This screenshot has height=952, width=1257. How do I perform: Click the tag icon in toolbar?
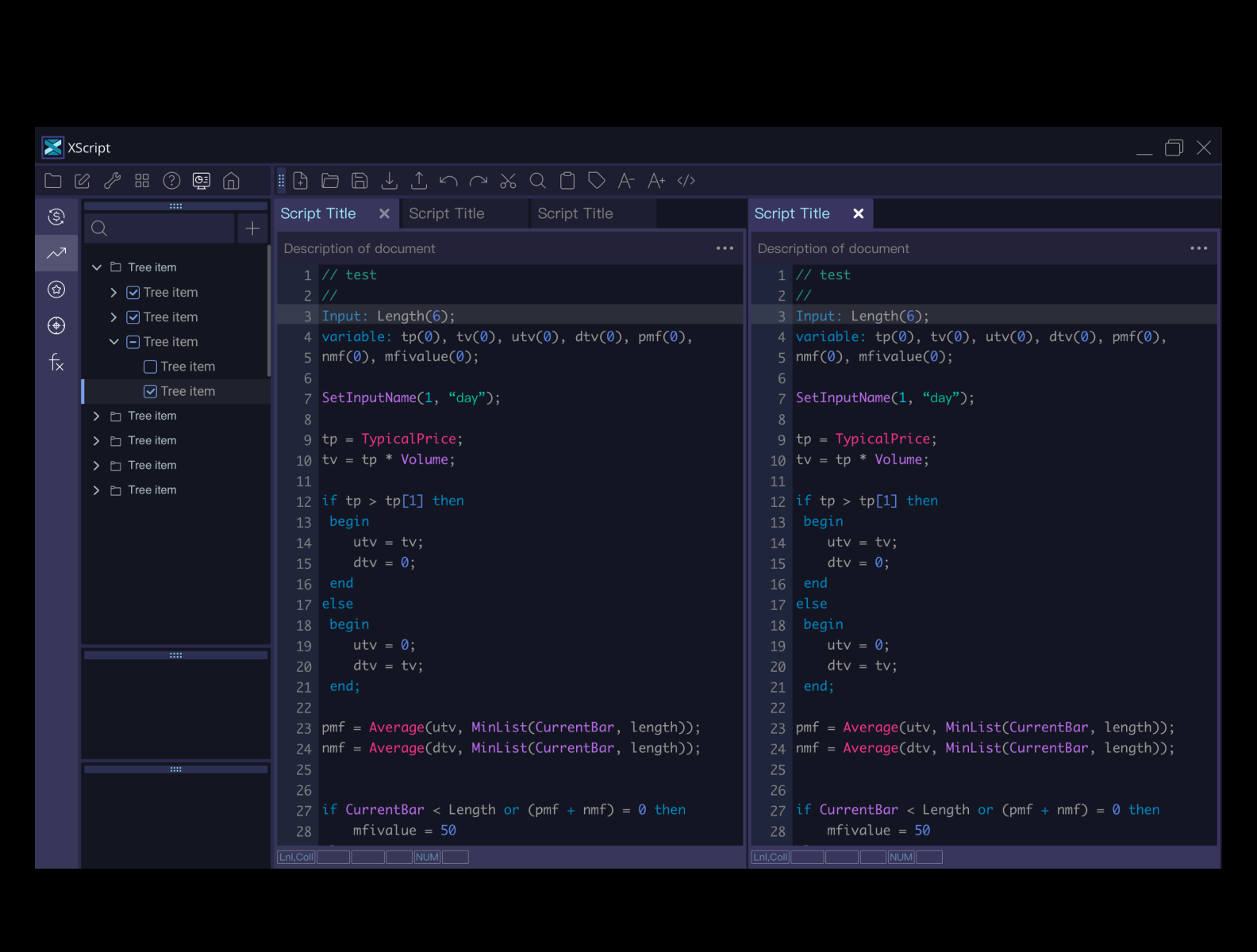tap(597, 181)
